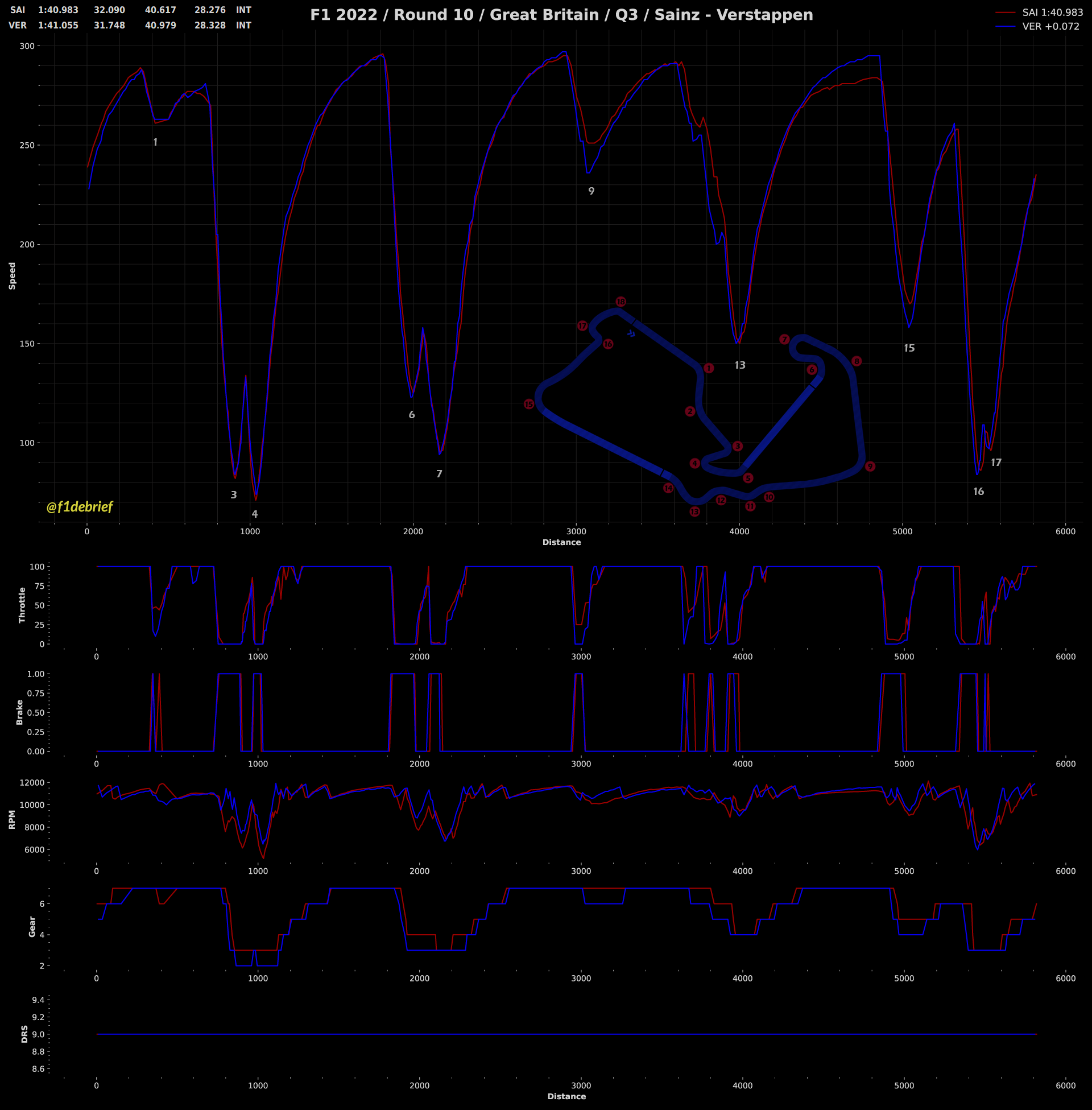Click the 75 tick on Throttle axis
Screen dimensions: 1092x1110
(x=39, y=585)
